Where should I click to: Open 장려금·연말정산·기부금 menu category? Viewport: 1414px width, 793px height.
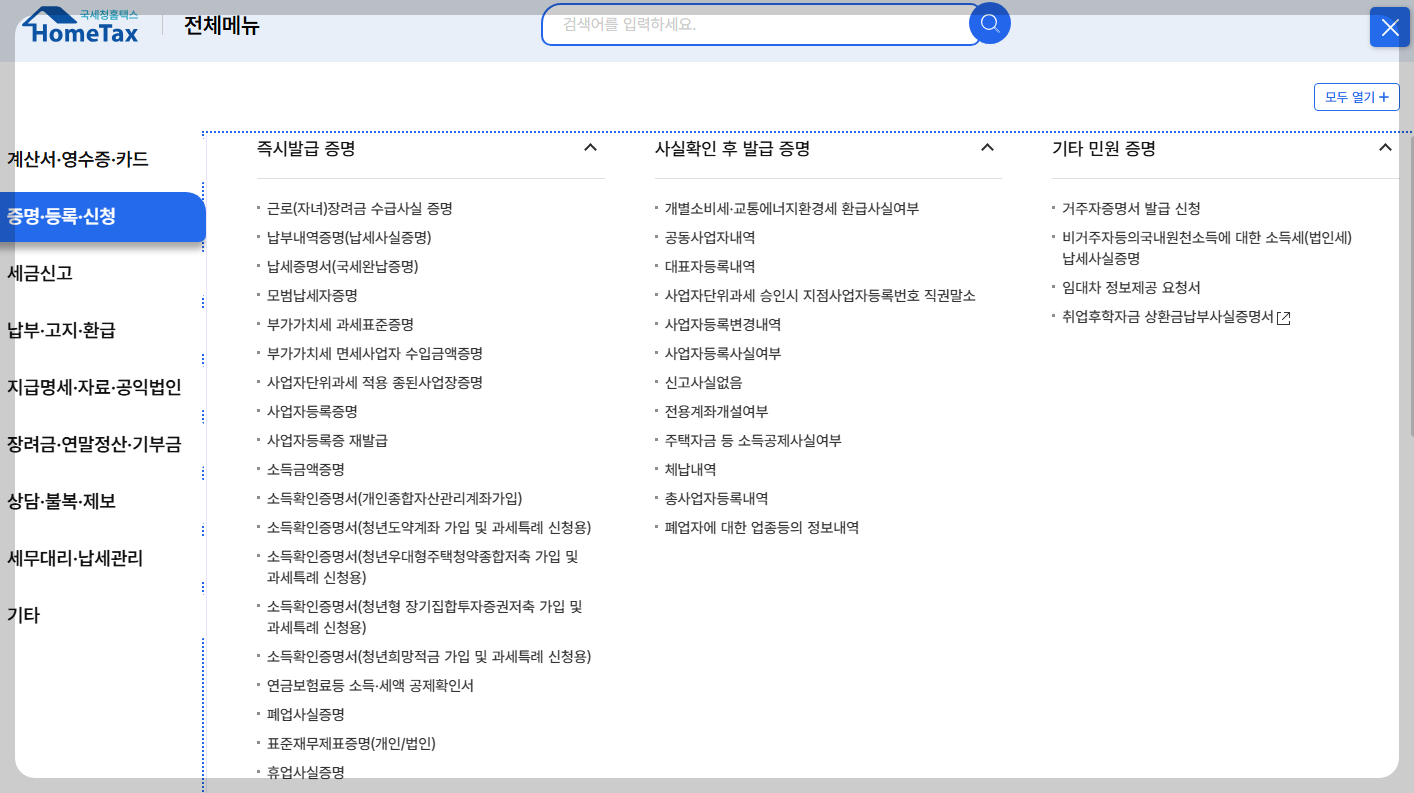tap(94, 444)
